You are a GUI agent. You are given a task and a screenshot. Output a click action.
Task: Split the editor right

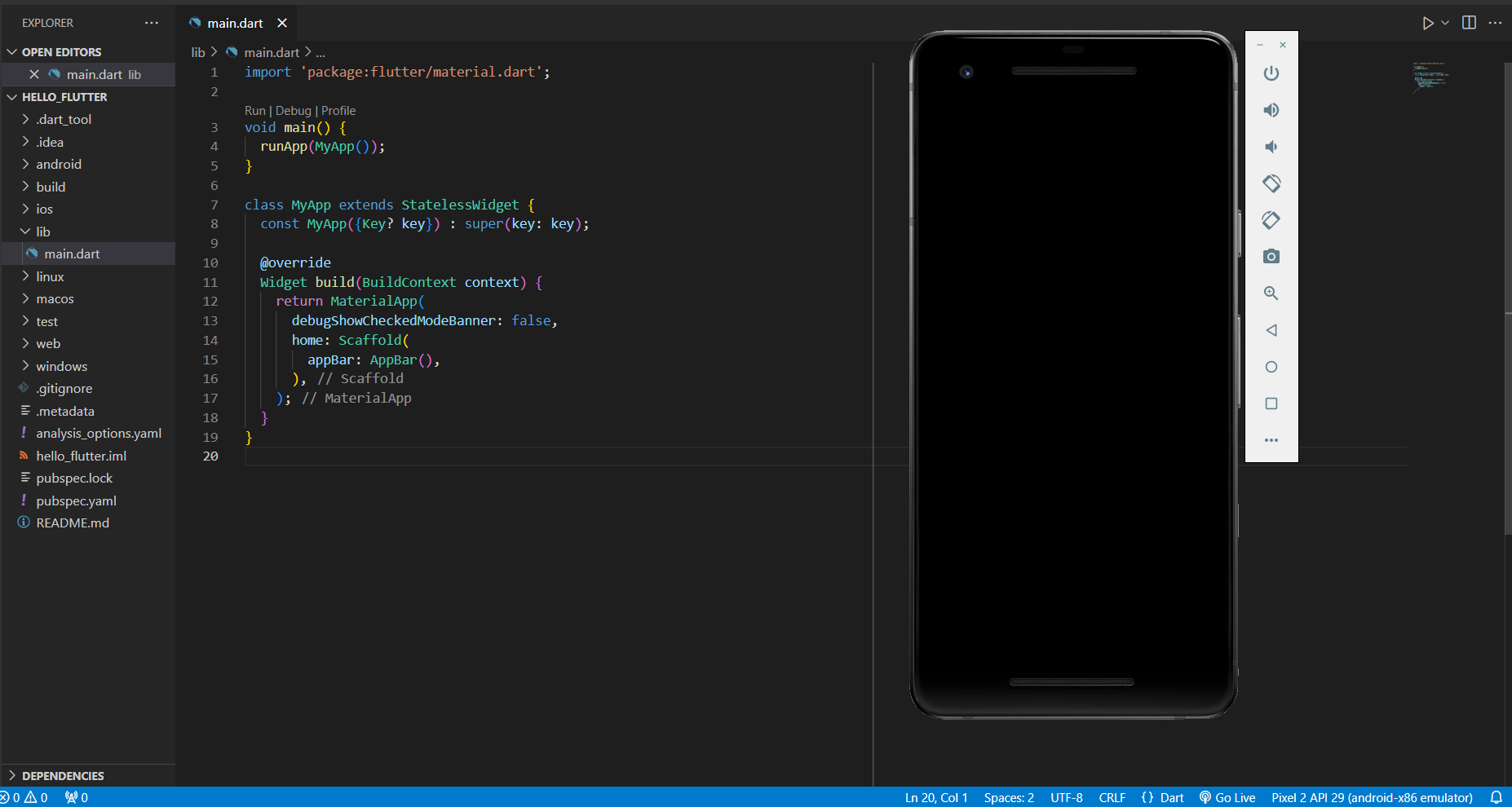[1469, 23]
